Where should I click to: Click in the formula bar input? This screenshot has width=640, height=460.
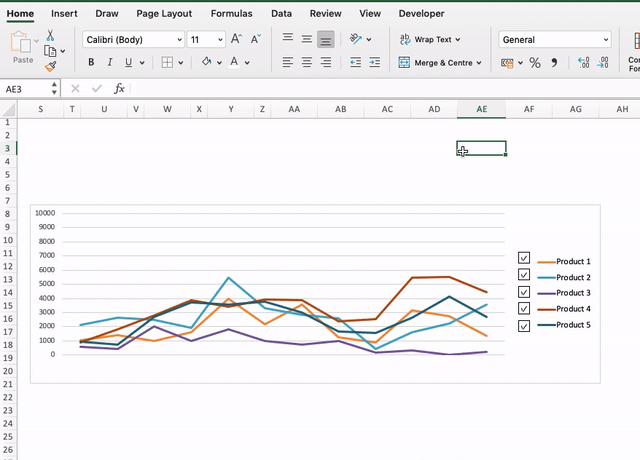click(384, 89)
